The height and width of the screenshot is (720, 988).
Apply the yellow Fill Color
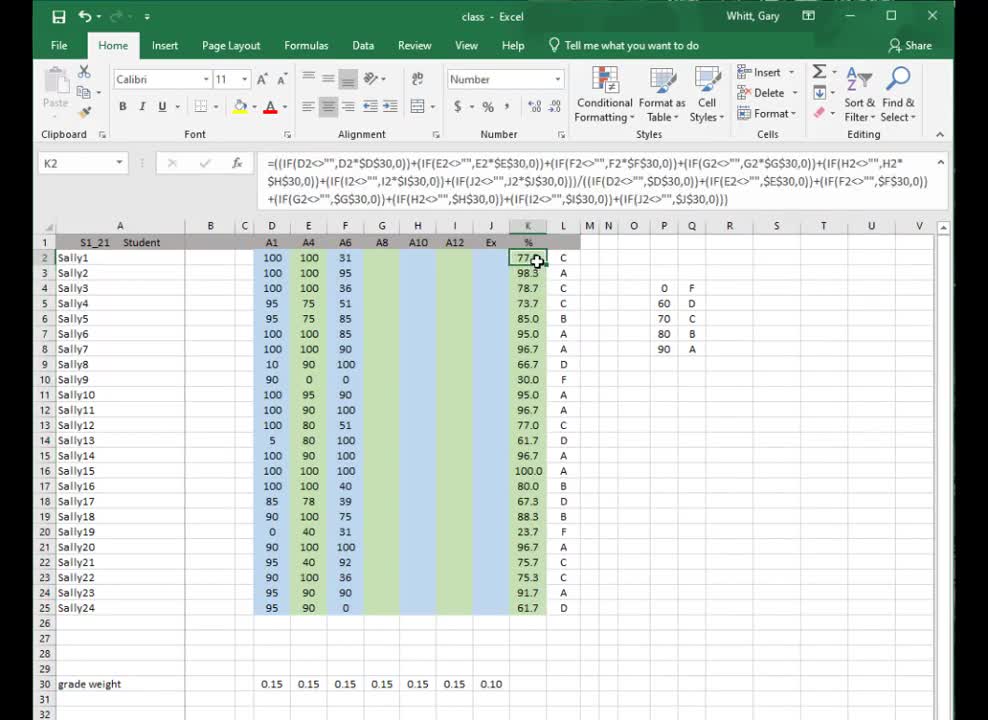pos(240,106)
